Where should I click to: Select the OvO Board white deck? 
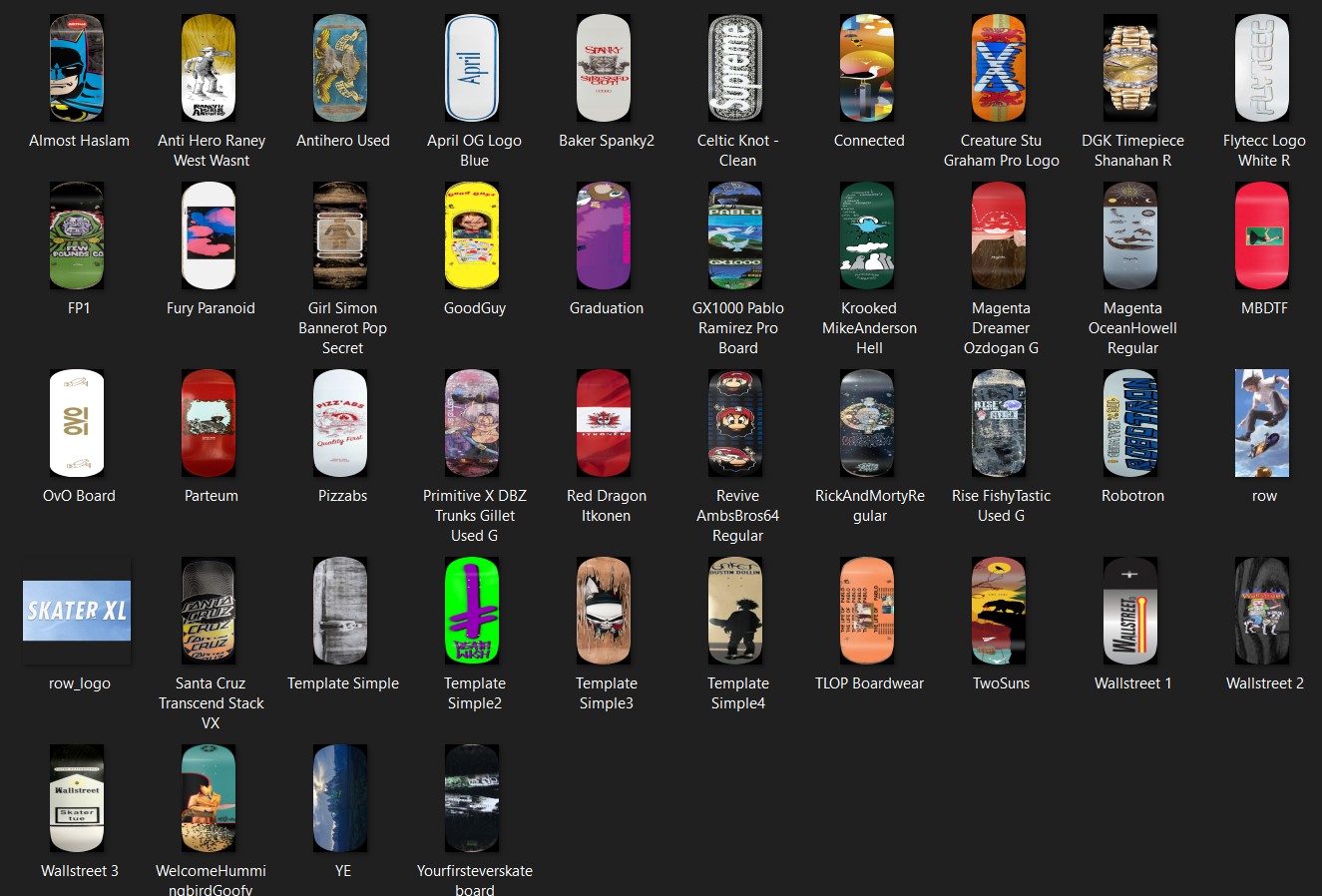click(x=78, y=423)
